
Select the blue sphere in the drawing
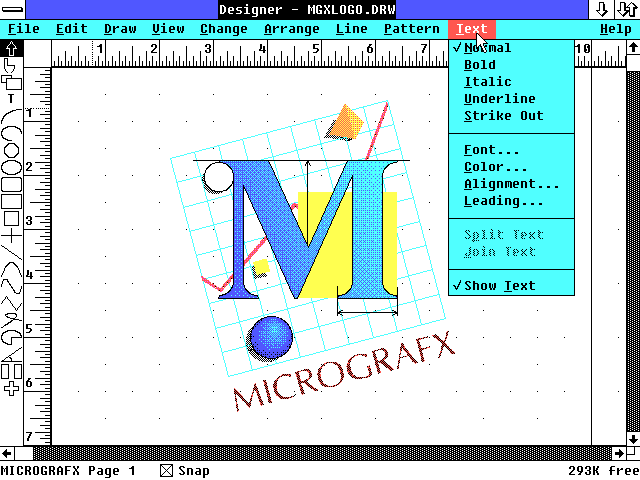coord(271,338)
